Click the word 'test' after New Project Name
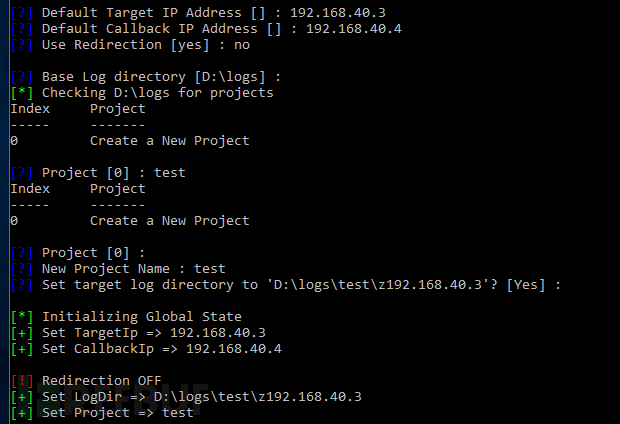Image resolution: width=620 pixels, height=424 pixels. tap(210, 269)
